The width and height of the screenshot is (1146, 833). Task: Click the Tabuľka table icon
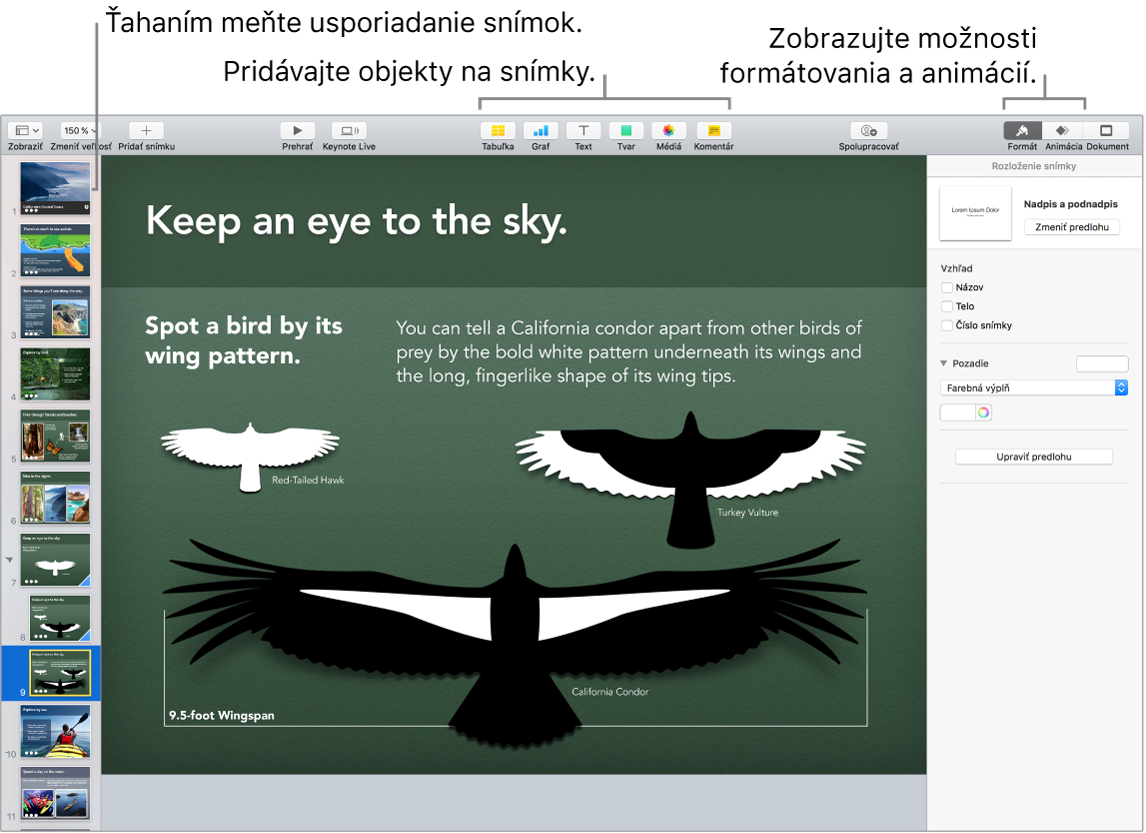tap(498, 131)
